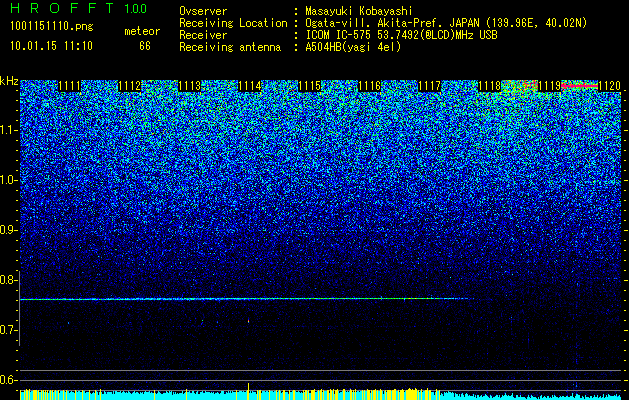Click the 1114 time marker label
The height and width of the screenshot is (400, 629).
click(x=250, y=86)
